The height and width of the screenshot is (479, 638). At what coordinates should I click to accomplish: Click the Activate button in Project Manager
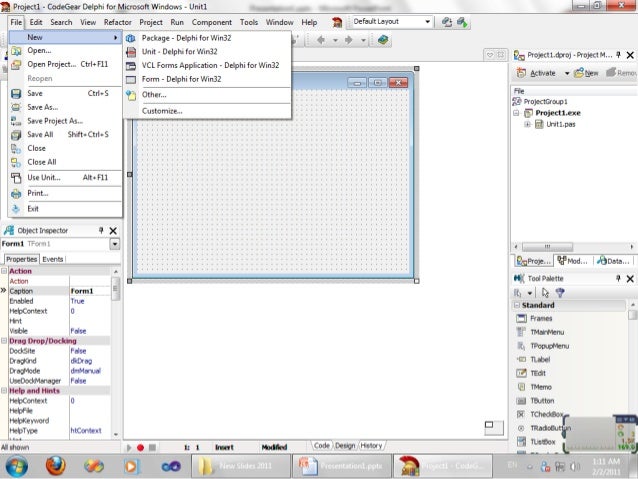click(x=536, y=73)
